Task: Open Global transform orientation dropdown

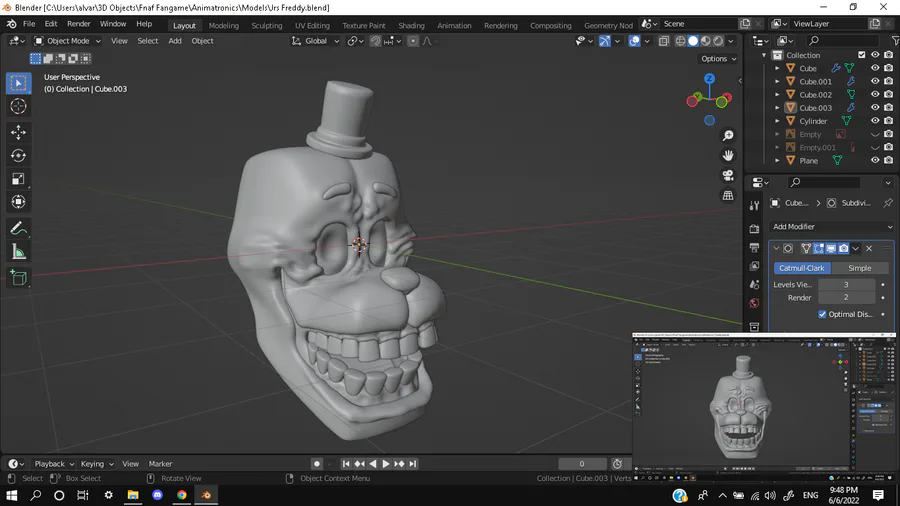Action: [x=316, y=41]
